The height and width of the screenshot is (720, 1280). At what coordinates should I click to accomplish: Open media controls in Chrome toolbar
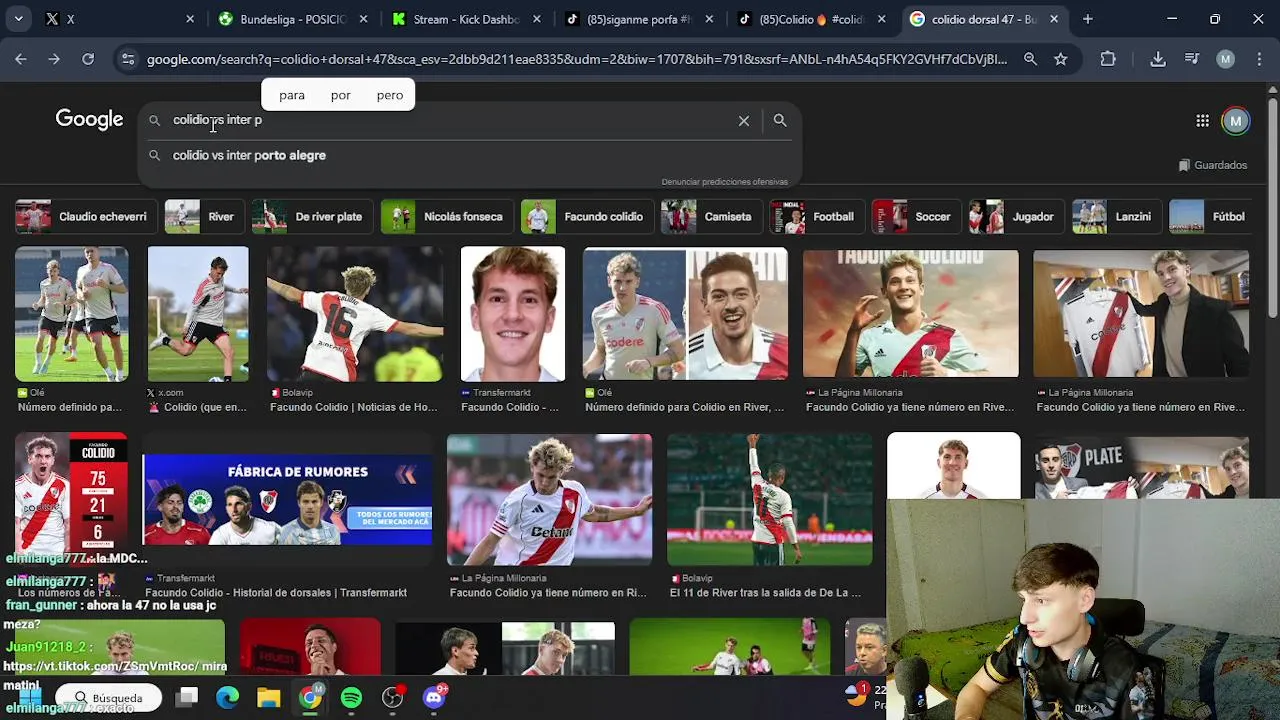[1192, 59]
